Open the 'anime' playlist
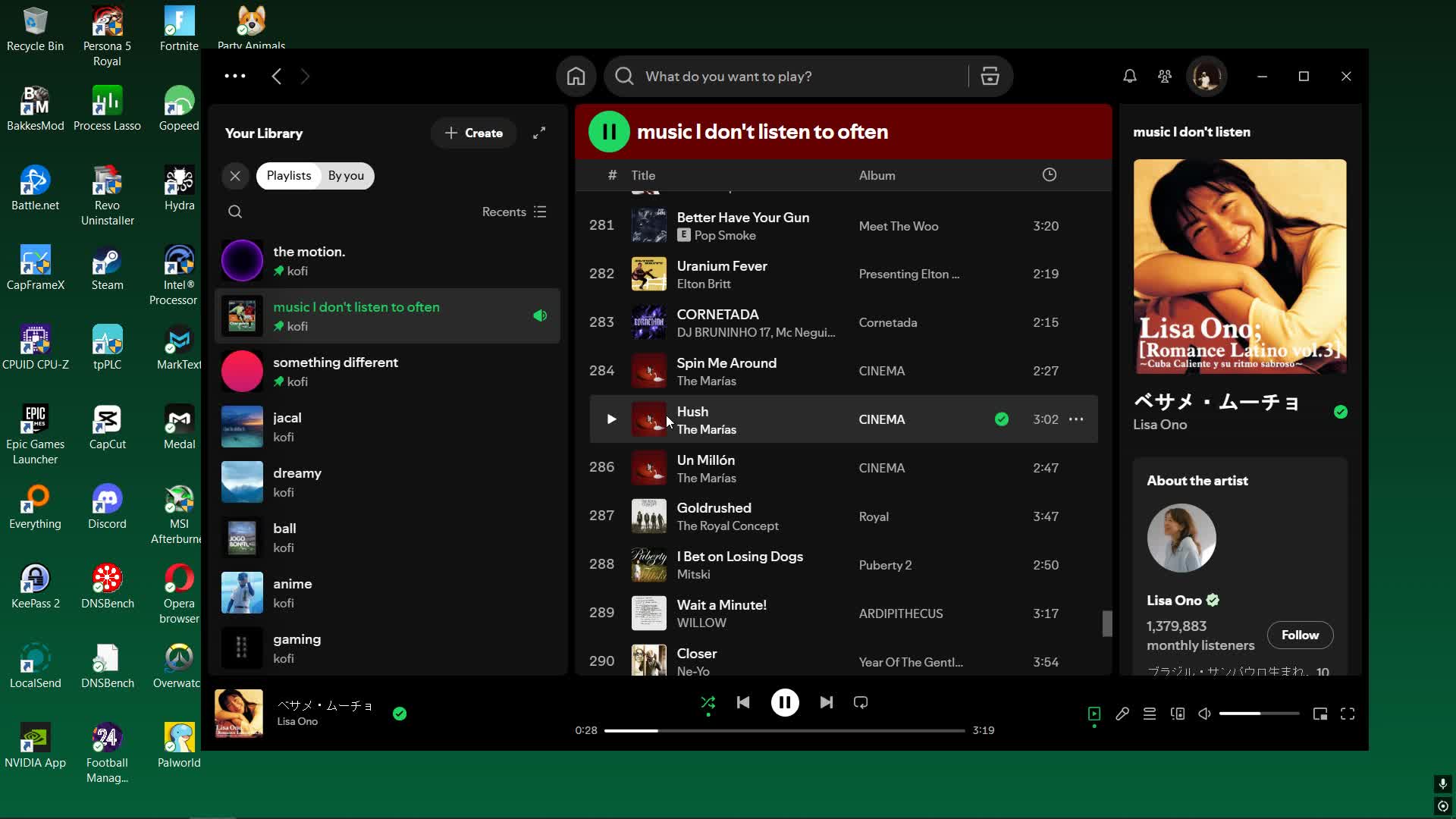 [x=388, y=593]
